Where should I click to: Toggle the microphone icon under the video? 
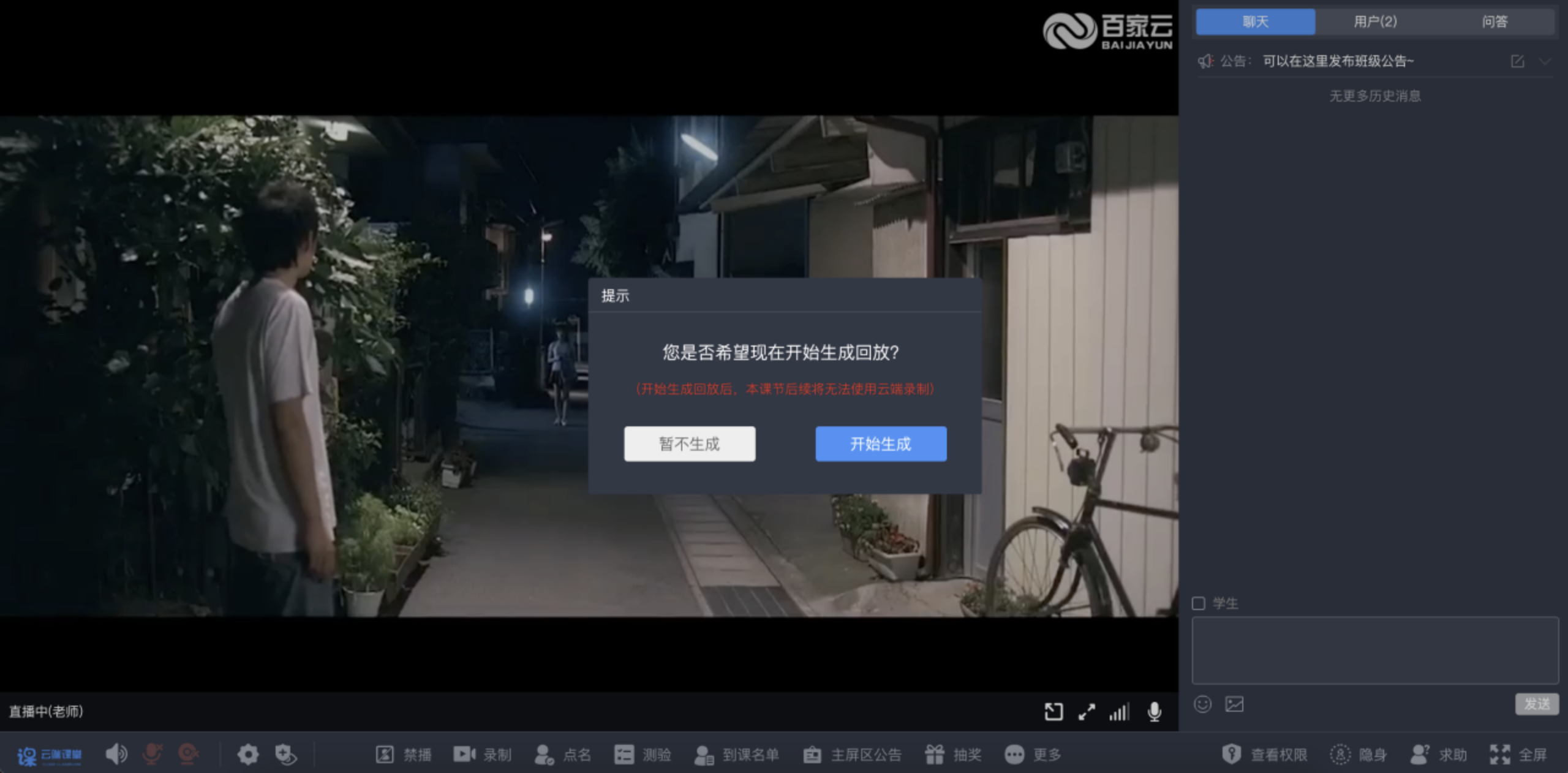(x=1155, y=712)
